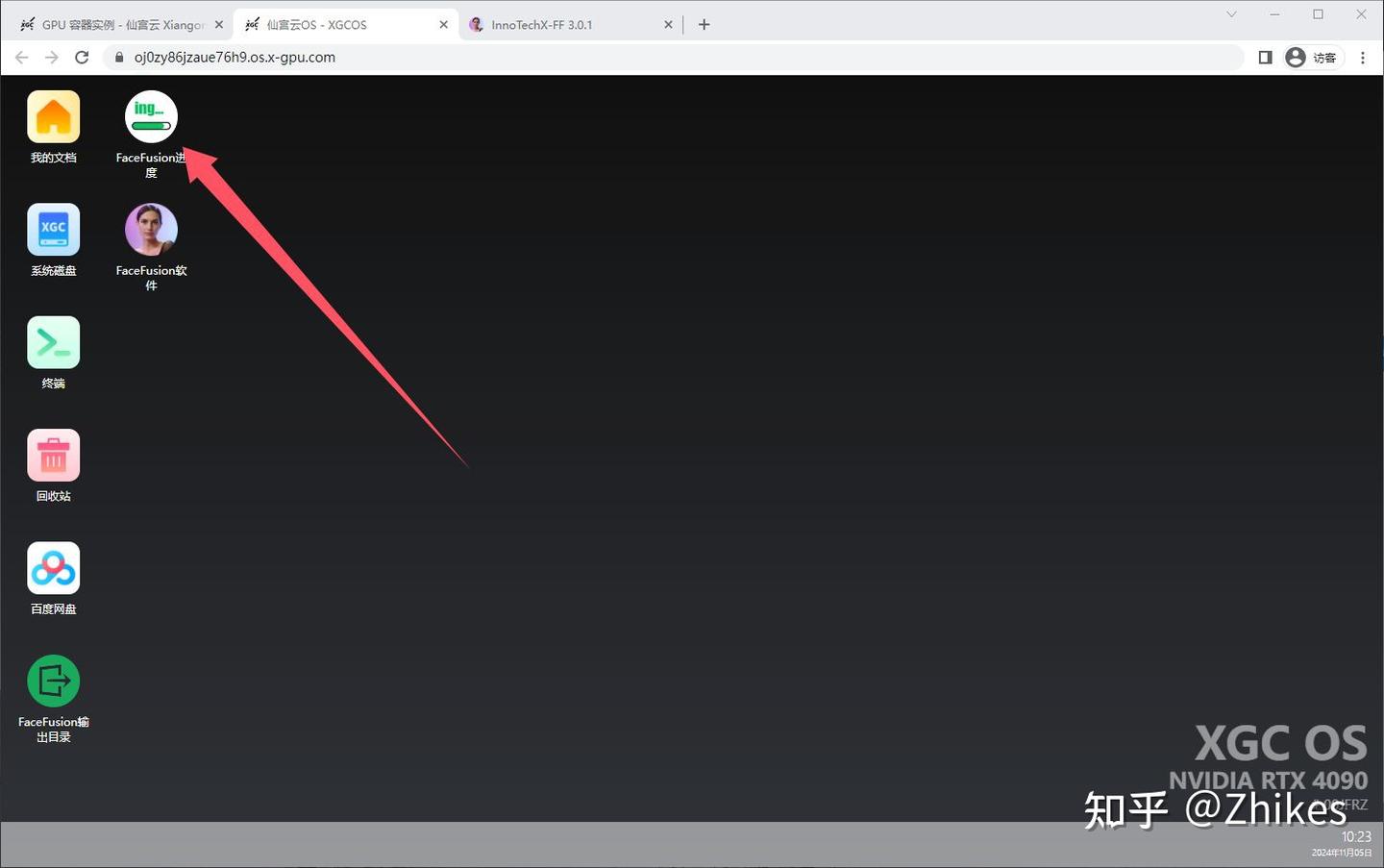Open the browser three-dot menu

(x=1363, y=58)
